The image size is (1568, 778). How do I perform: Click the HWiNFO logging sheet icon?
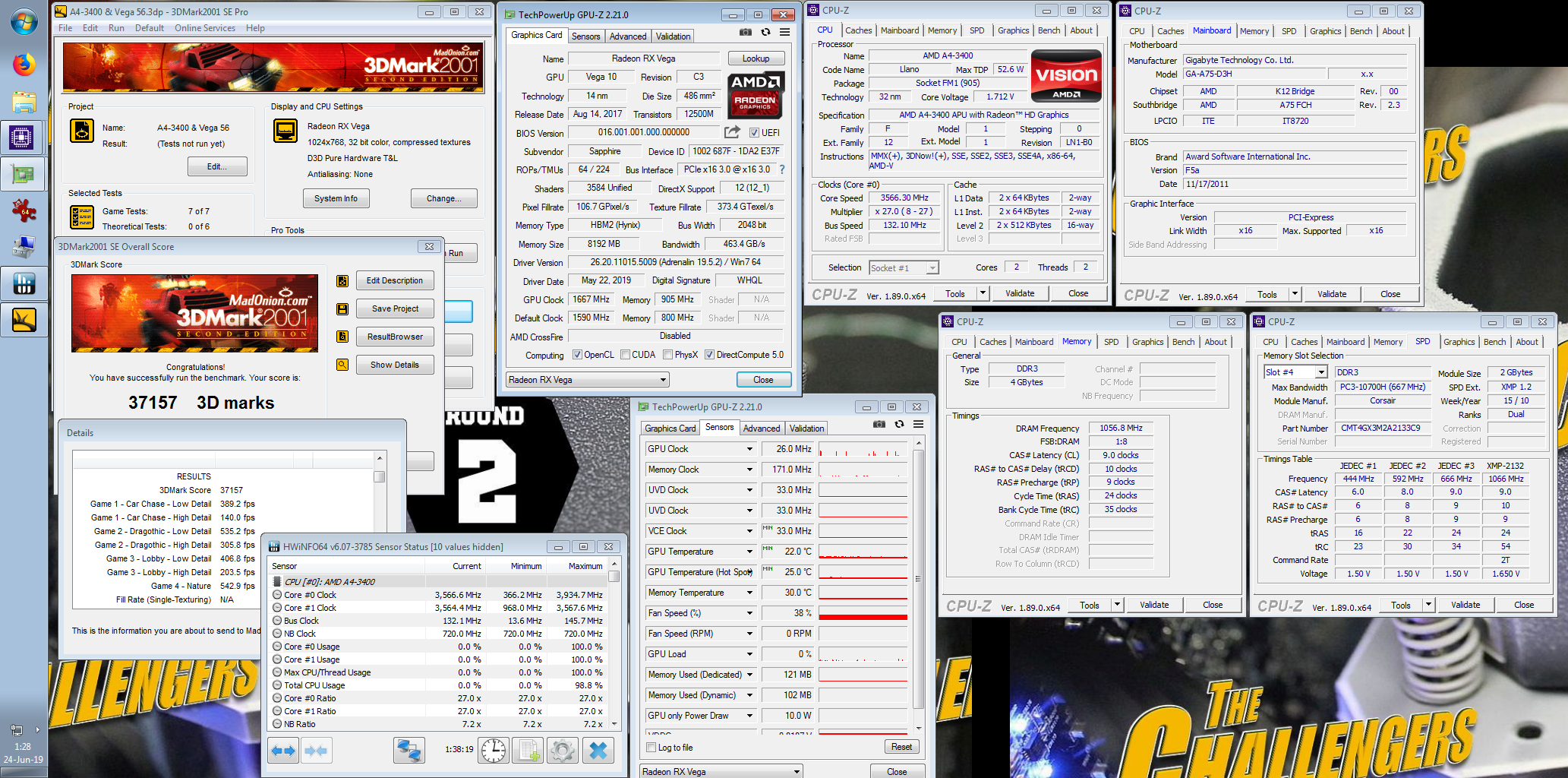point(528,751)
